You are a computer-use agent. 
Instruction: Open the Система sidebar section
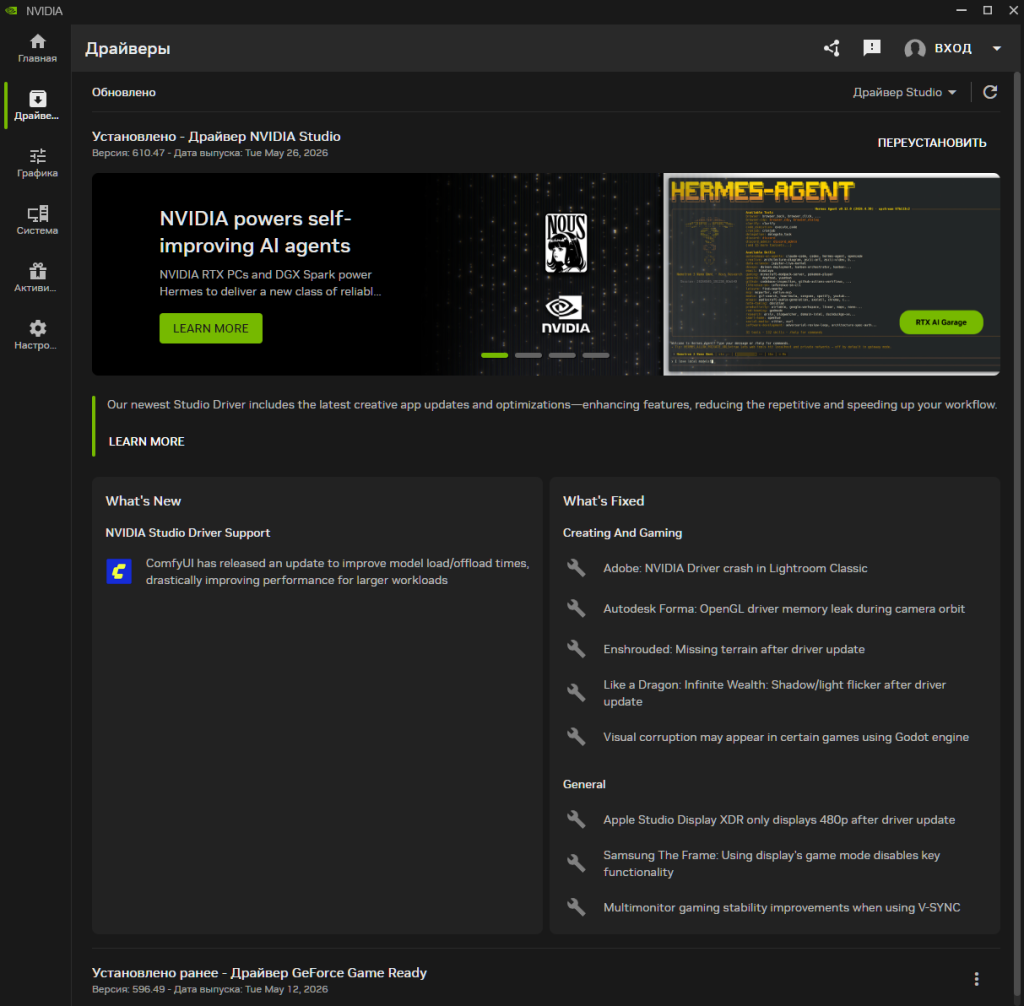click(x=37, y=221)
